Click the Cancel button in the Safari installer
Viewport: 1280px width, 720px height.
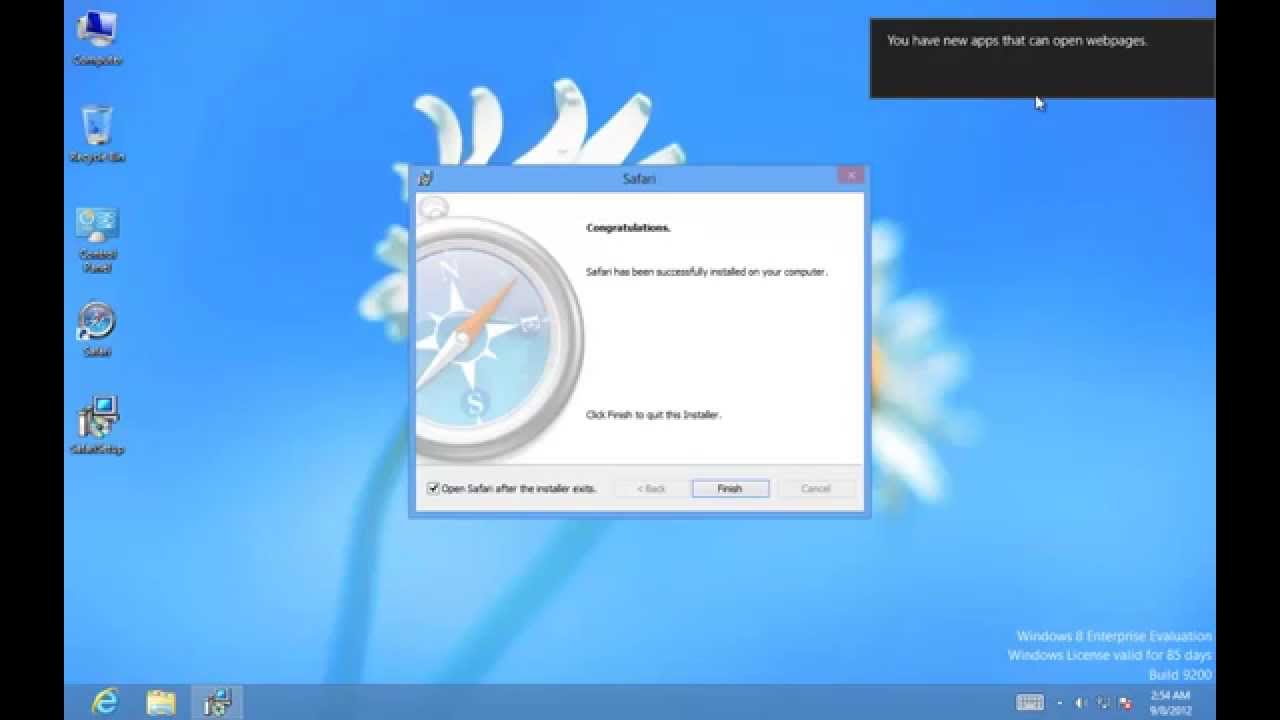pos(816,488)
